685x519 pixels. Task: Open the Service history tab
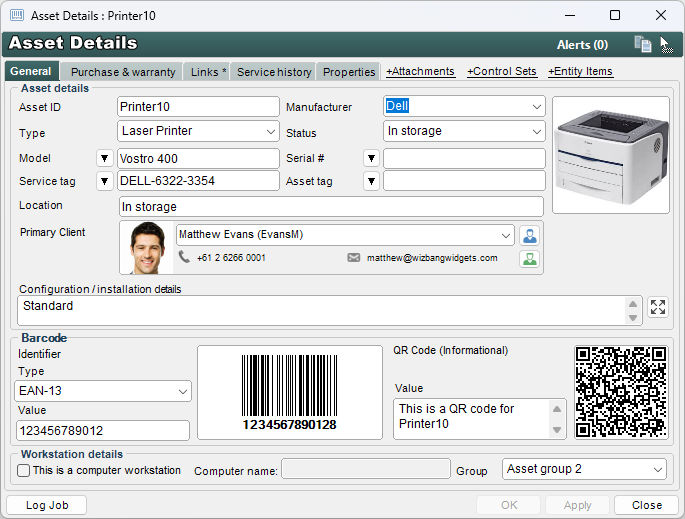274,72
